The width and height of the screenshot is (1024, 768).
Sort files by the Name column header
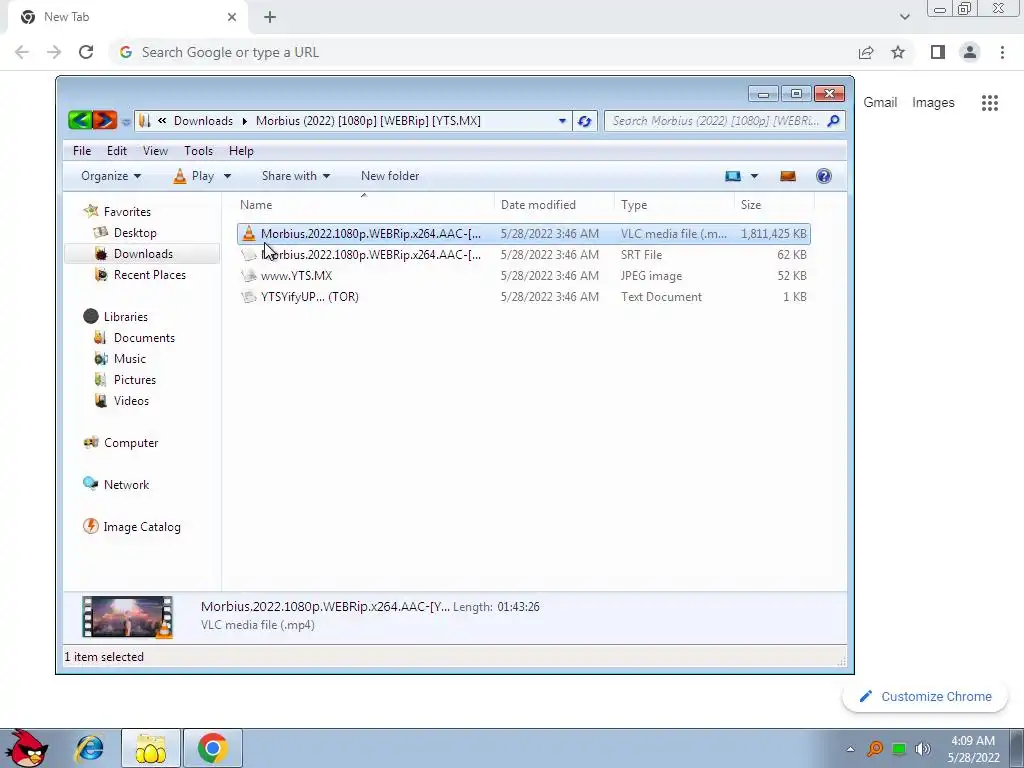click(364, 204)
